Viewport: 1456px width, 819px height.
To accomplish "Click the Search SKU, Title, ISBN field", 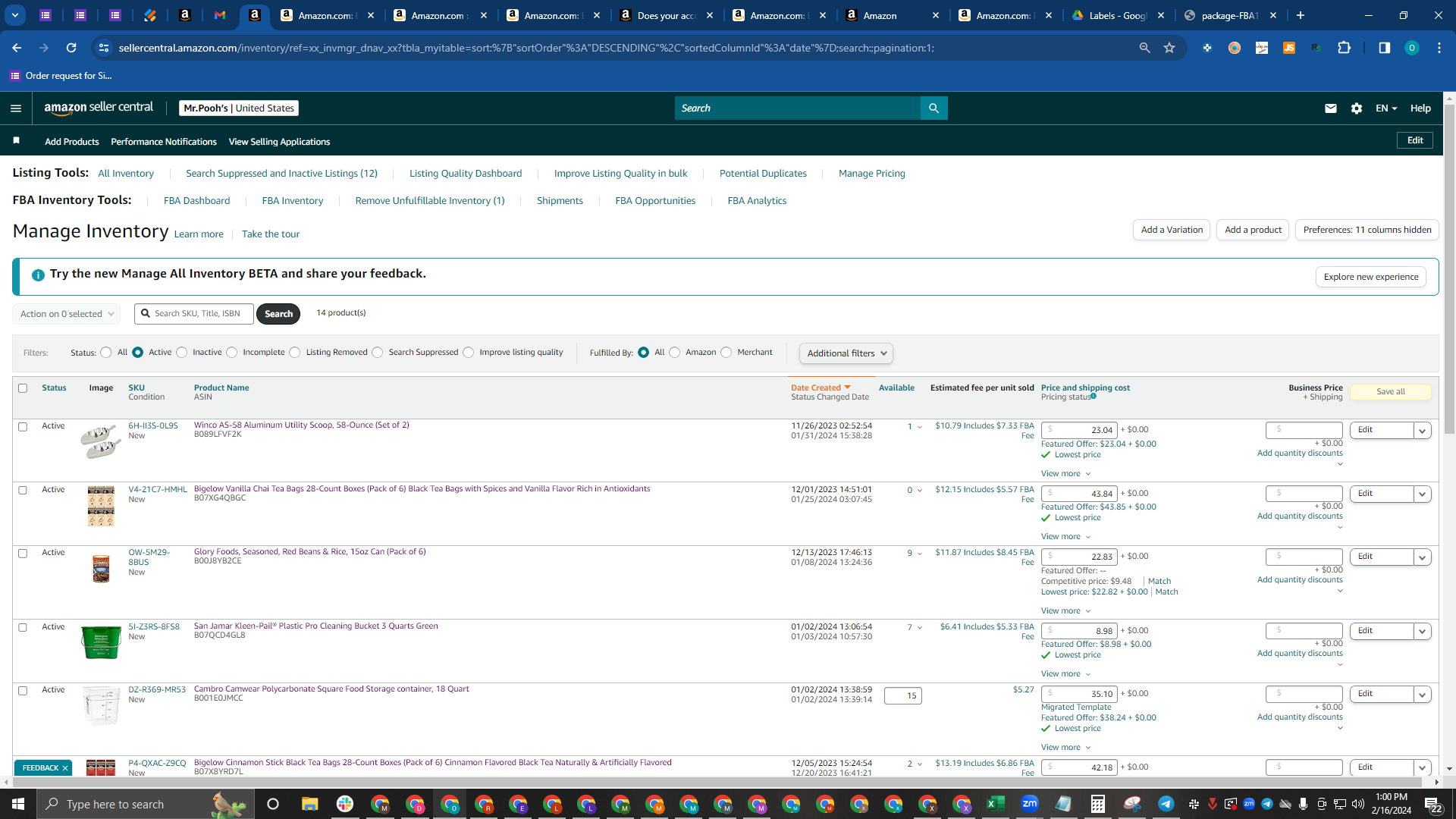I will (x=194, y=314).
